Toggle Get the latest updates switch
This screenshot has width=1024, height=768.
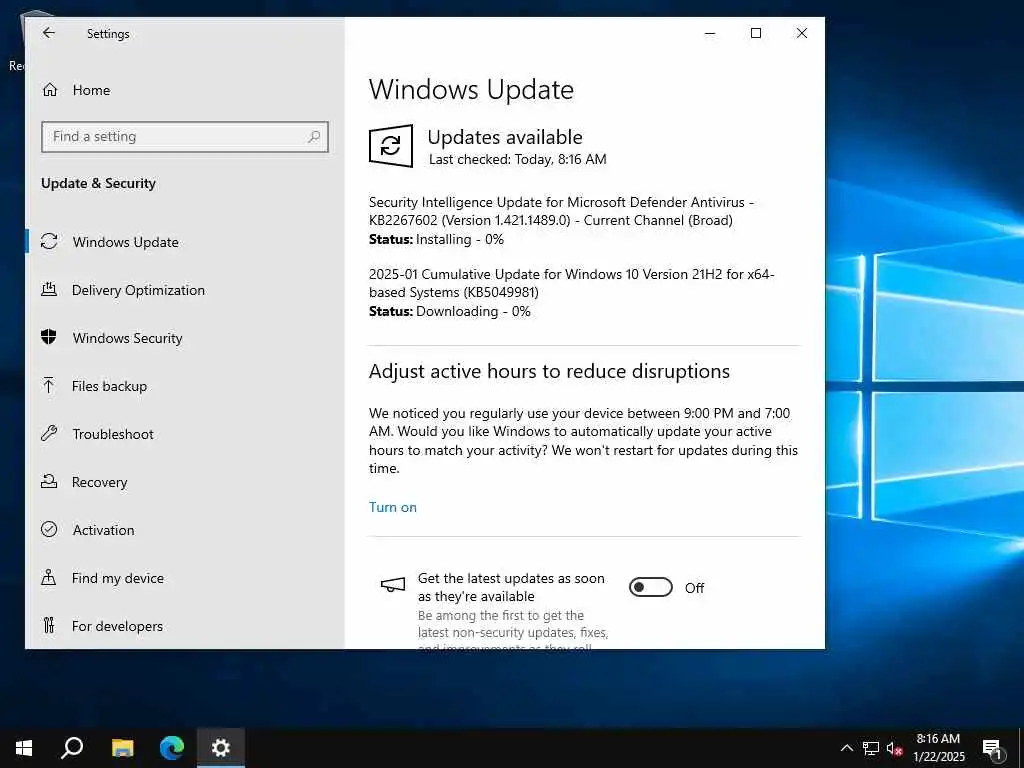point(650,587)
